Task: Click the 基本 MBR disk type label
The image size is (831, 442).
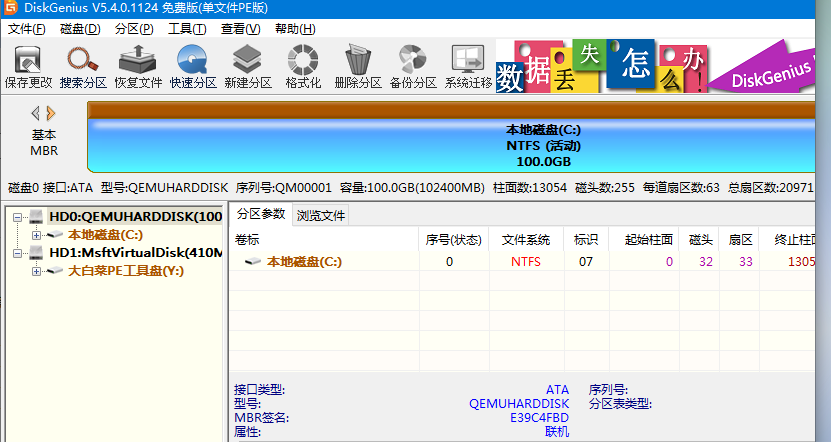Action: tap(43, 143)
